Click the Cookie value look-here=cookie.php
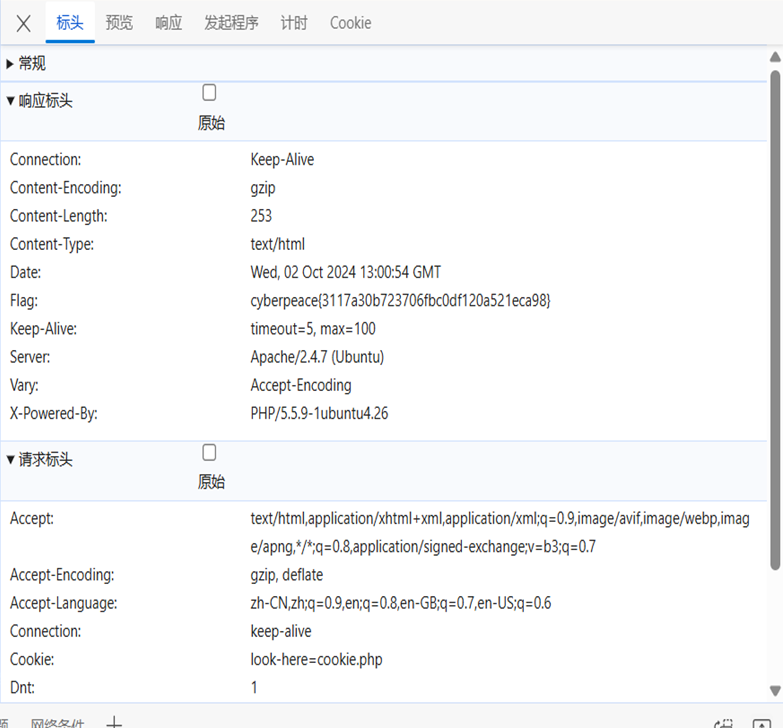This screenshot has height=728, width=783. [x=316, y=660]
